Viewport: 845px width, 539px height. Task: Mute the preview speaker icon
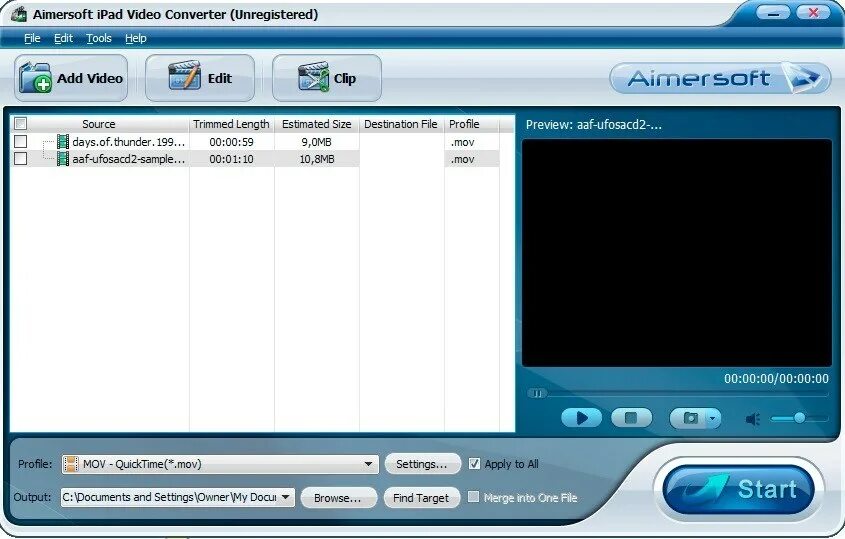[753, 419]
